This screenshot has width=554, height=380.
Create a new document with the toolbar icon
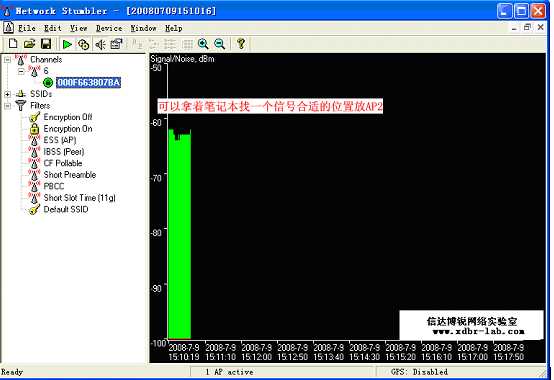13,44
